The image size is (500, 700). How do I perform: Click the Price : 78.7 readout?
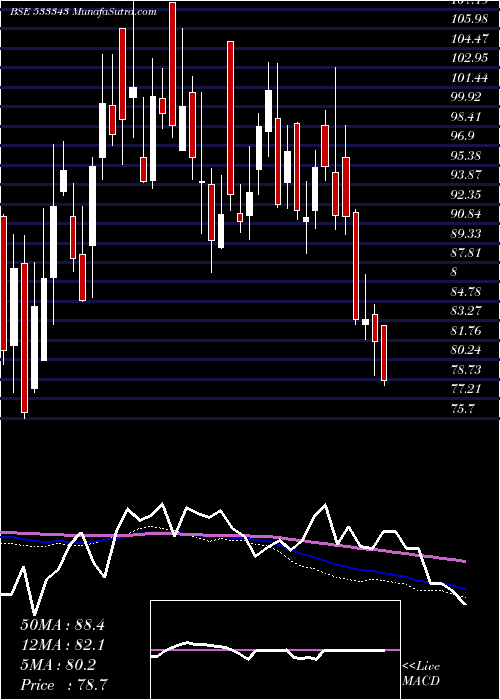tap(63, 685)
